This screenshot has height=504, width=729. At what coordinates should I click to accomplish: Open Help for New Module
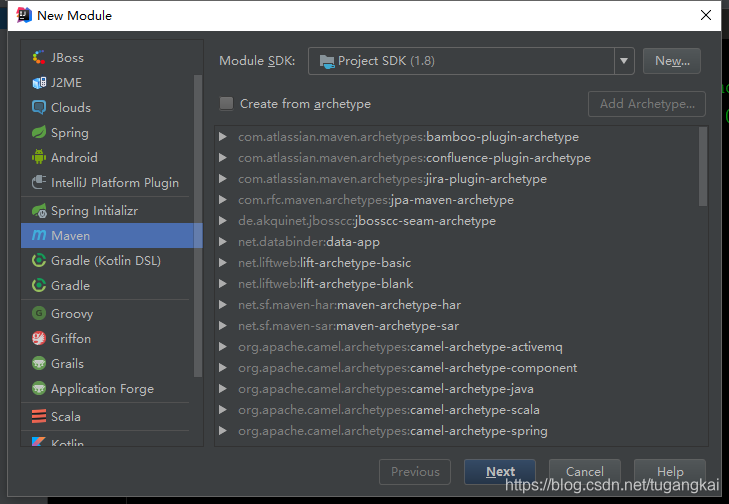669,471
